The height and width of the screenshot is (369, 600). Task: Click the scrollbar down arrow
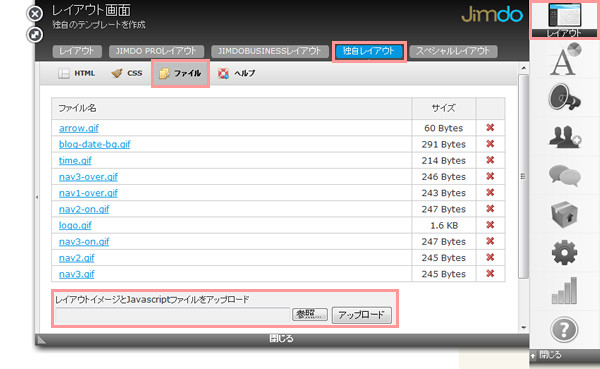pyautogui.click(x=523, y=328)
